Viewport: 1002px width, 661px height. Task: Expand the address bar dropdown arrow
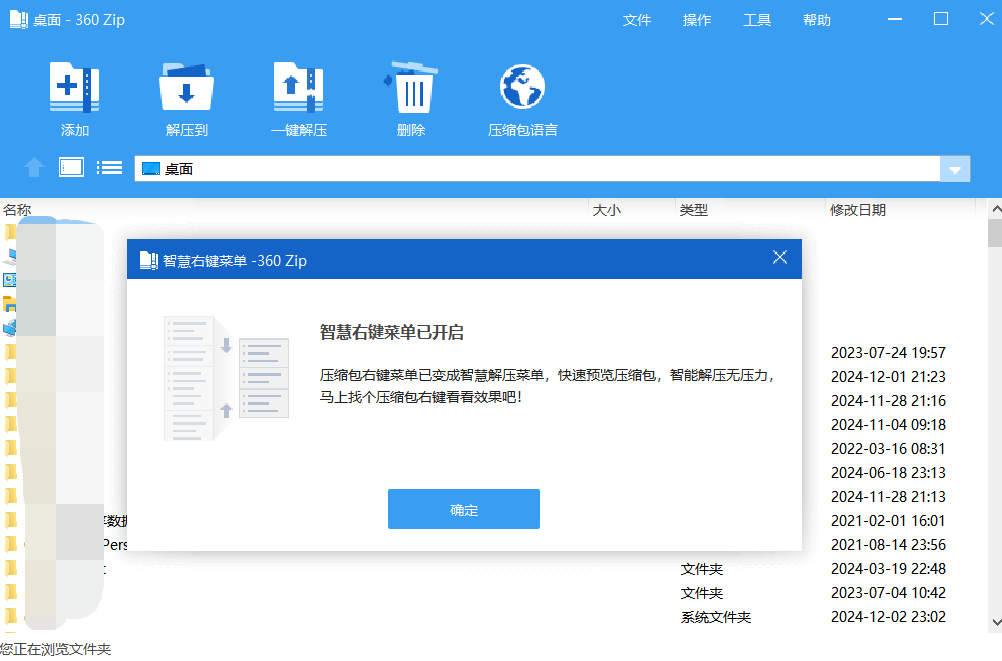point(955,169)
